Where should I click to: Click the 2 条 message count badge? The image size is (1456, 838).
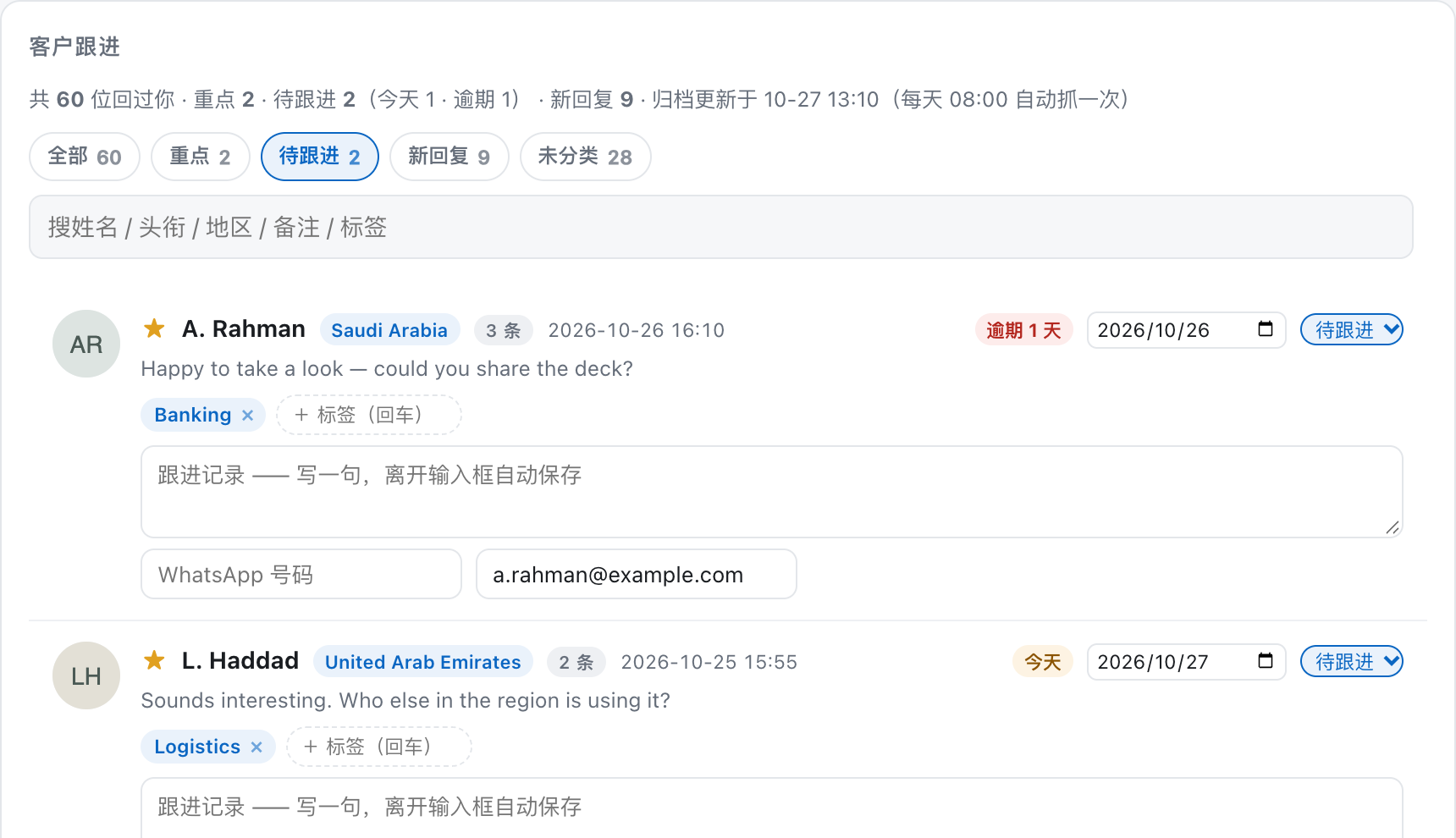(x=576, y=662)
